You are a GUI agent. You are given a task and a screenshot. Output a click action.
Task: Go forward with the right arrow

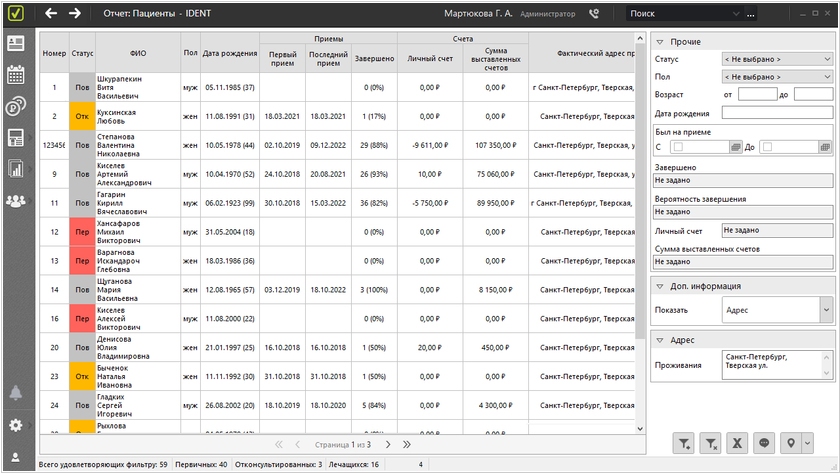74,13
